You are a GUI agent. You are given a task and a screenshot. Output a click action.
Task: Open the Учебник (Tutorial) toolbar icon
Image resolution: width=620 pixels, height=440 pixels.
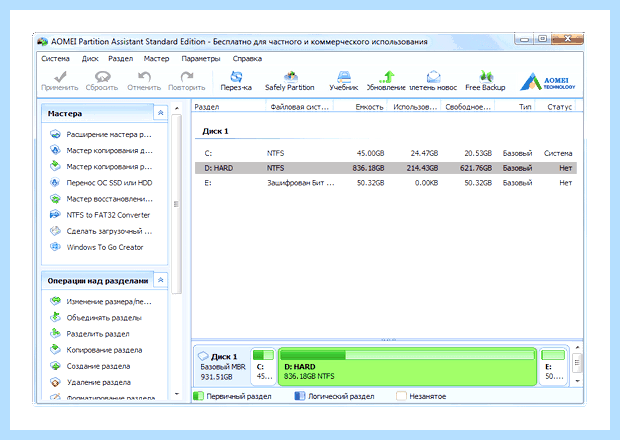coord(344,76)
